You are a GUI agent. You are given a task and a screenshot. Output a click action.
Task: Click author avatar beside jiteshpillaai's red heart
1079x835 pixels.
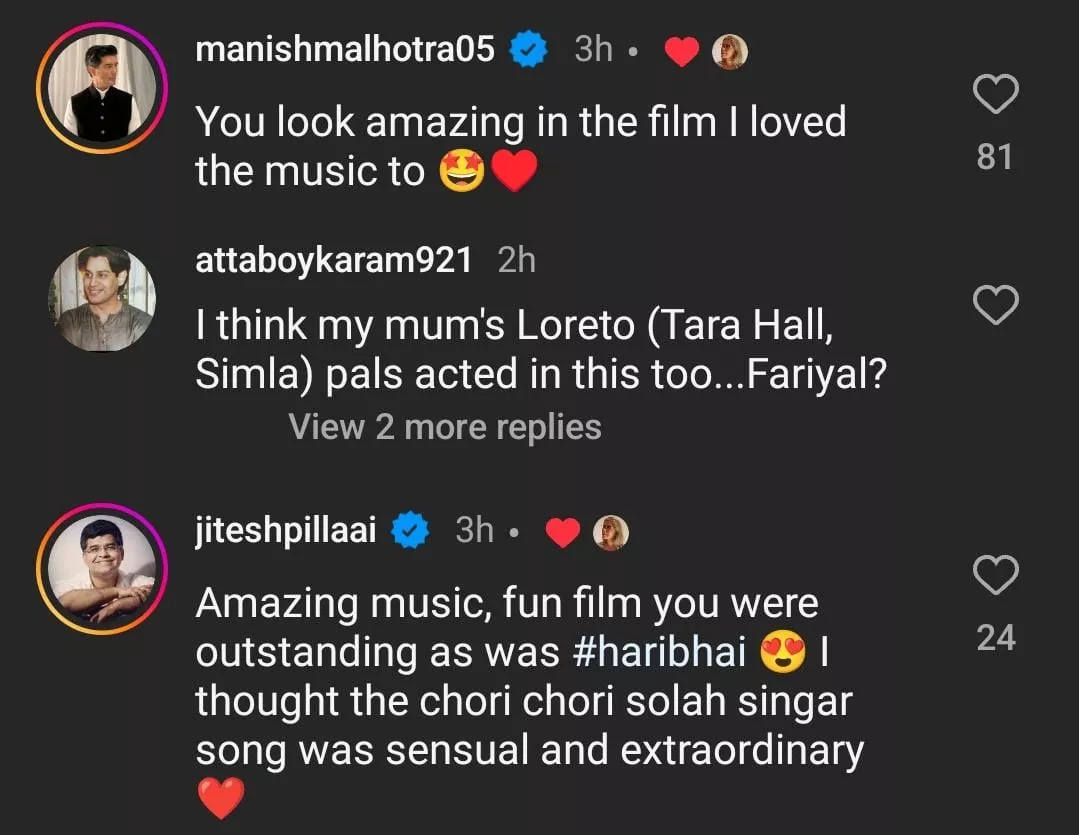610,533
